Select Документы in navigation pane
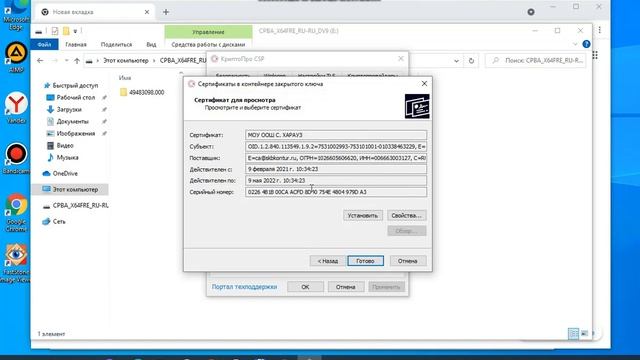The height and width of the screenshot is (360, 640). click(68, 121)
